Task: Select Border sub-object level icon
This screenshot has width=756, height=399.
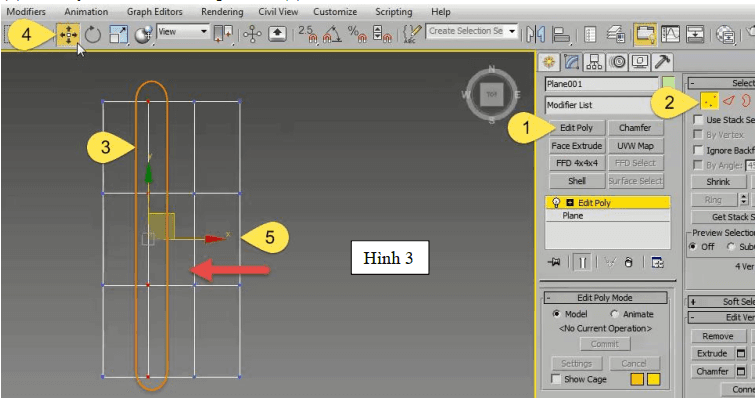Action: point(746,101)
